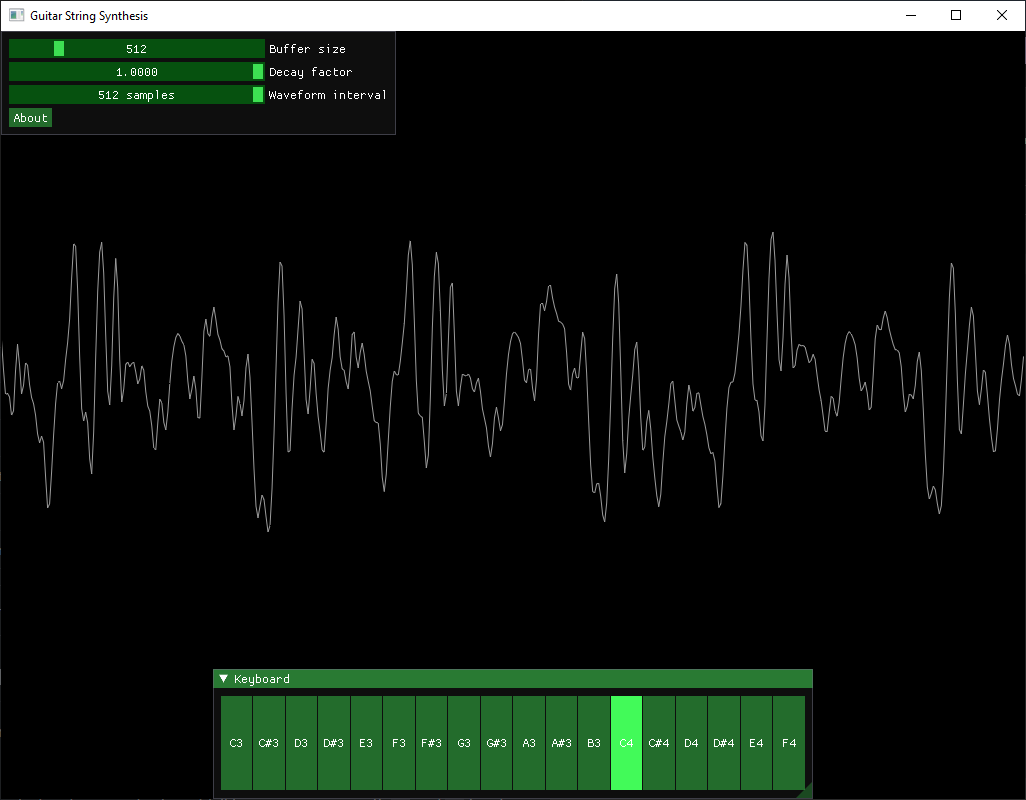Play the D3 note
The image size is (1026, 800).
pos(301,743)
